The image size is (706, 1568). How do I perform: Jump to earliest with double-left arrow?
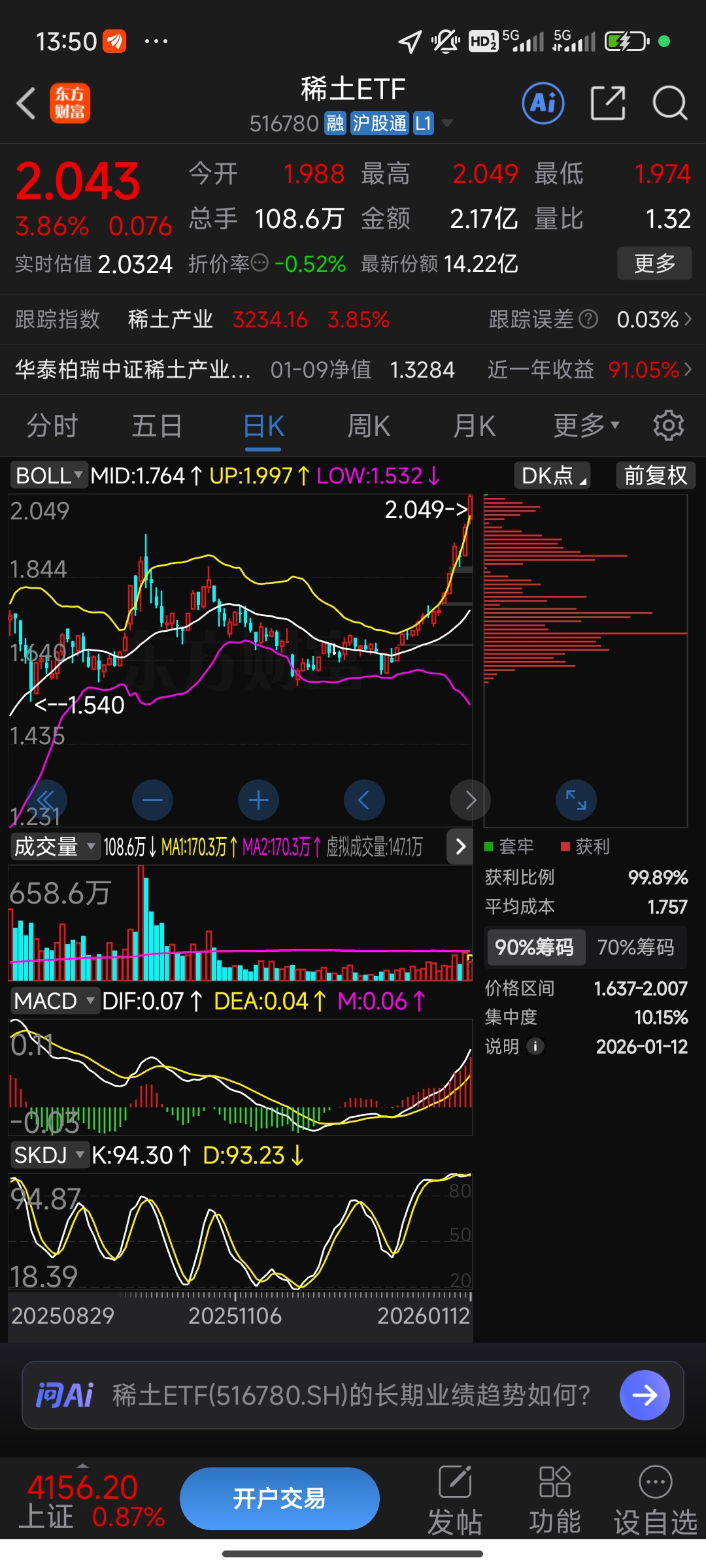46,800
